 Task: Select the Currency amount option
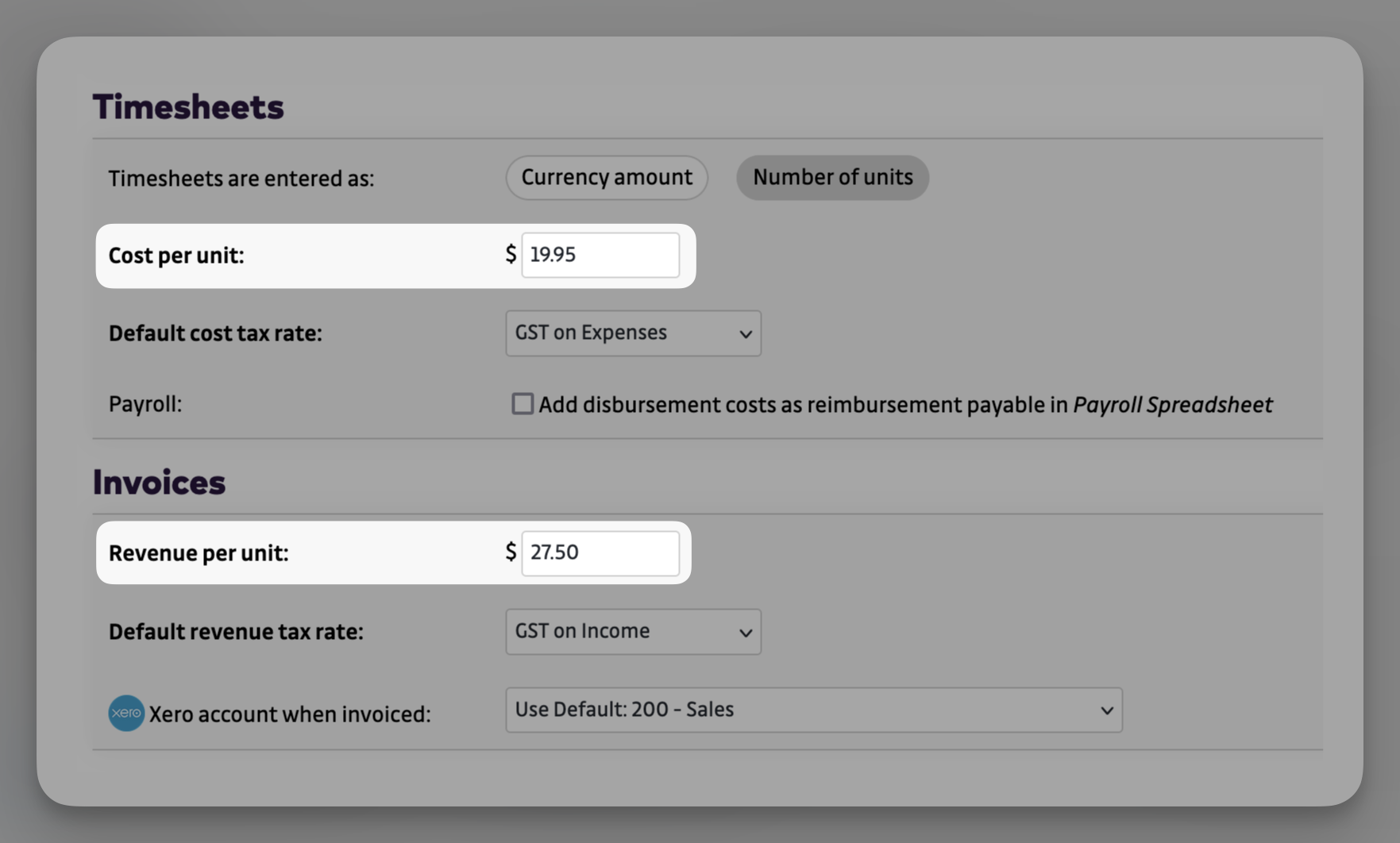coord(606,177)
